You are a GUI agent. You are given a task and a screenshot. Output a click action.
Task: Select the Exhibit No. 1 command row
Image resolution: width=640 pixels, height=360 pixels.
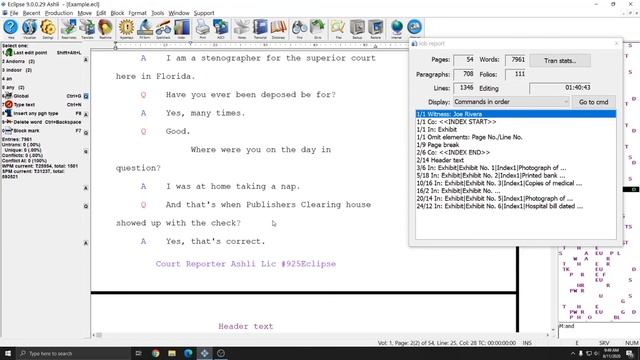516,168
